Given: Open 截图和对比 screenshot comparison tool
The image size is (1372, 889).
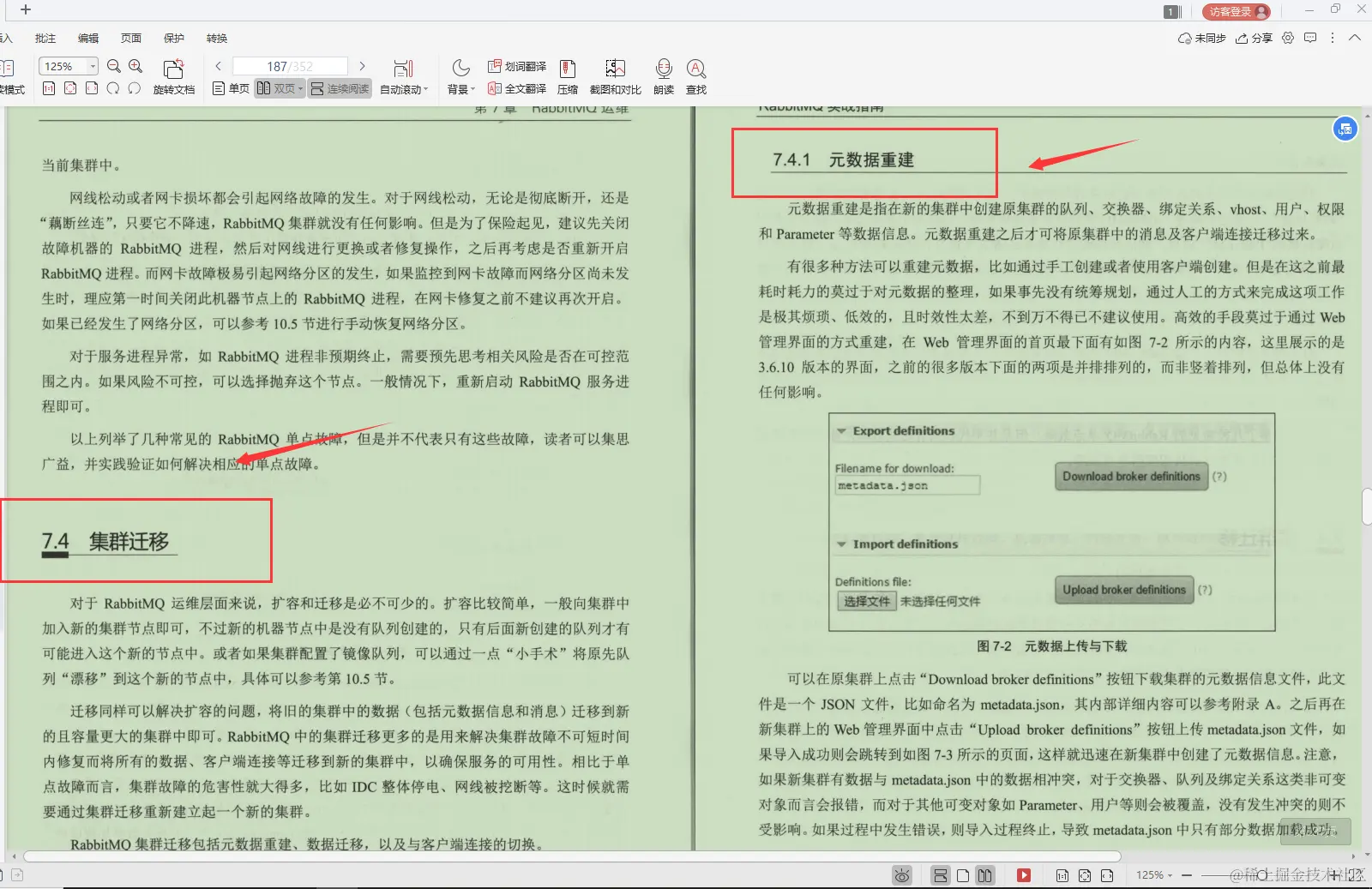Looking at the screenshot, I should [x=616, y=77].
